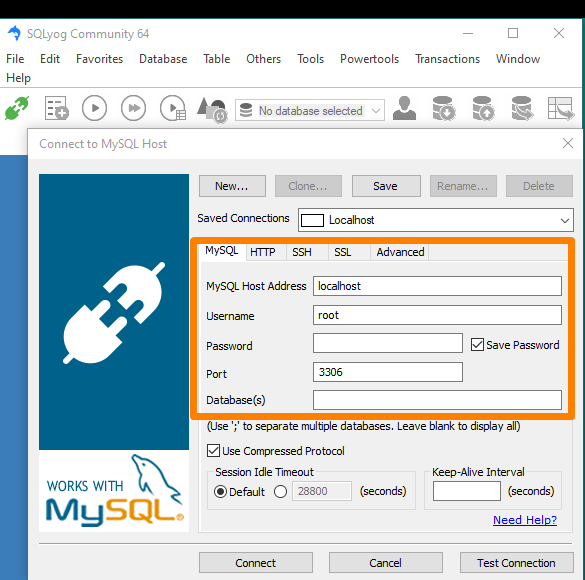Click the Test Connection button
The image size is (585, 580).
point(516,562)
